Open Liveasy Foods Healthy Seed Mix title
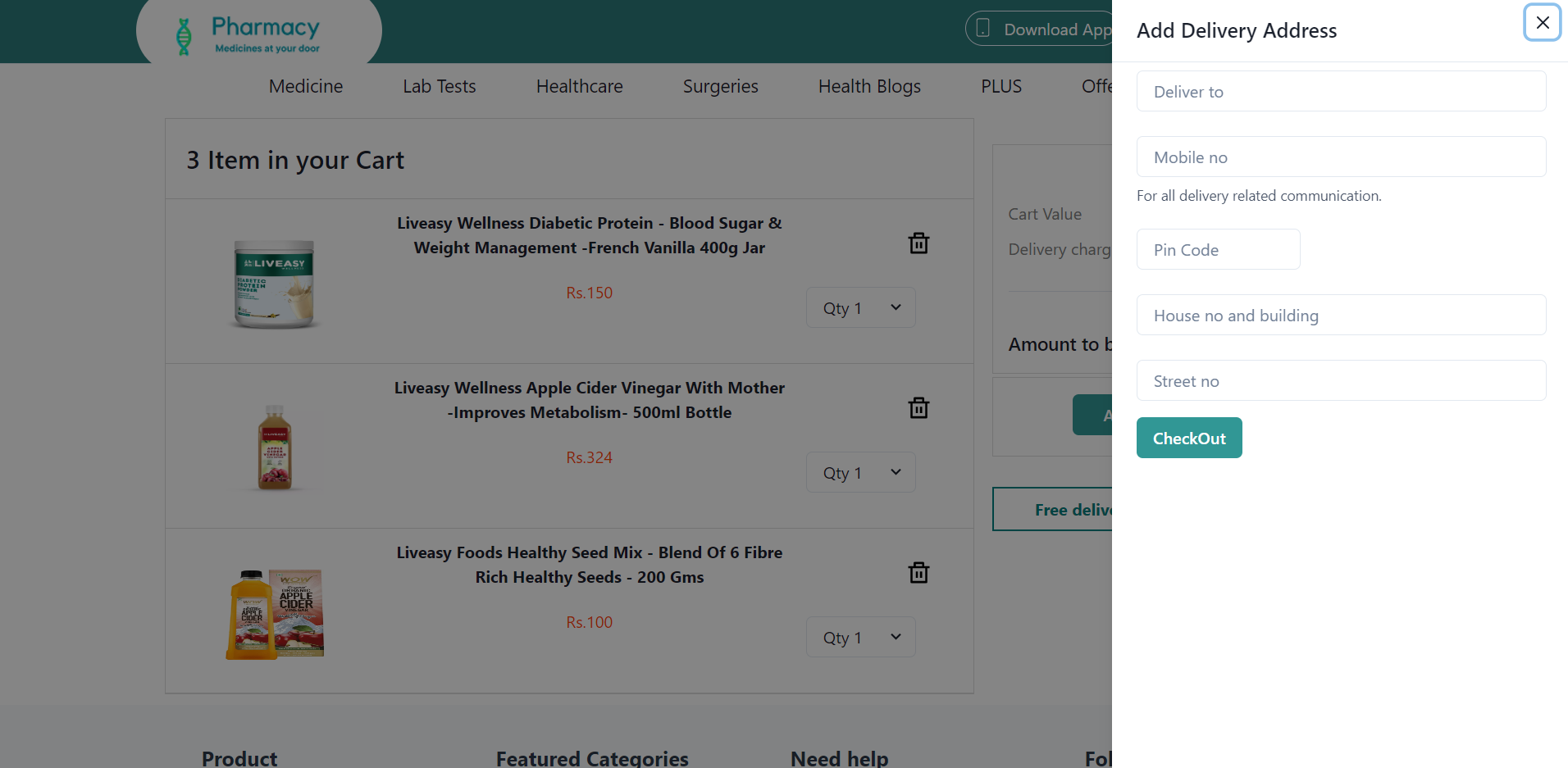1568x768 pixels. tap(589, 565)
